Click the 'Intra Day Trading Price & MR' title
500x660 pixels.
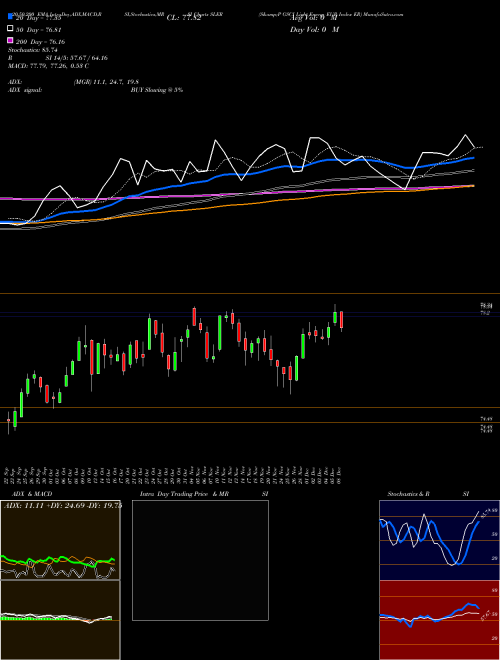(x=184, y=494)
